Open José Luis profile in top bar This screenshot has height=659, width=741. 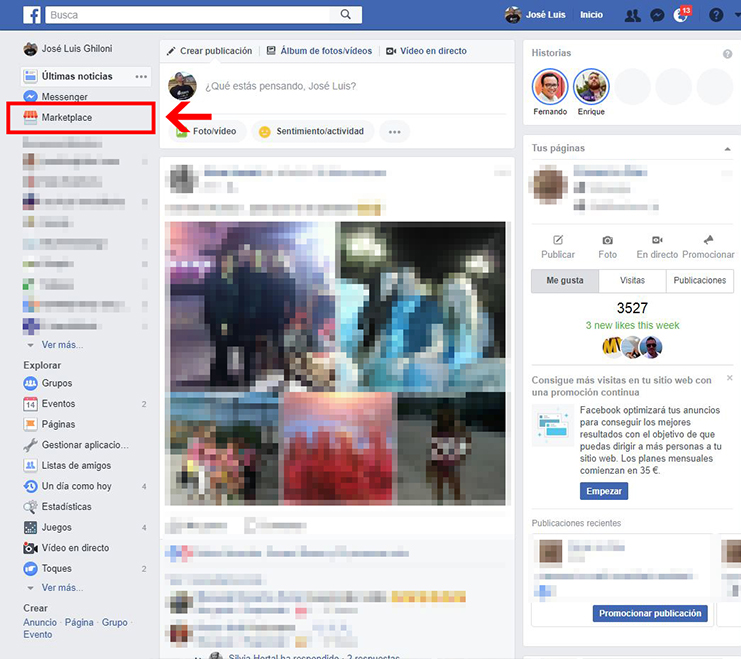coord(535,15)
